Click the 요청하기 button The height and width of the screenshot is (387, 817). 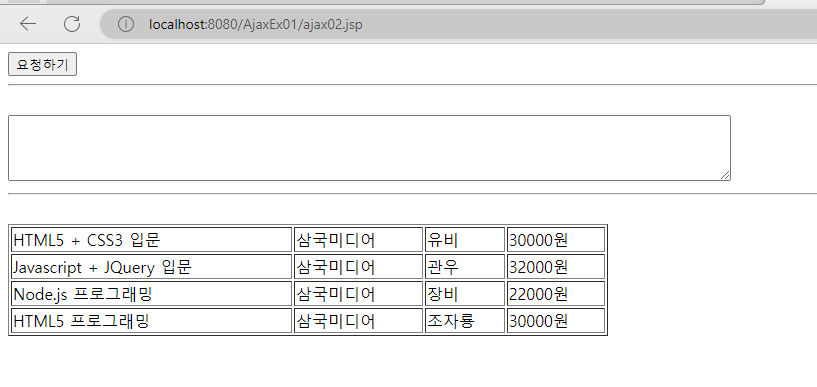[x=43, y=64]
